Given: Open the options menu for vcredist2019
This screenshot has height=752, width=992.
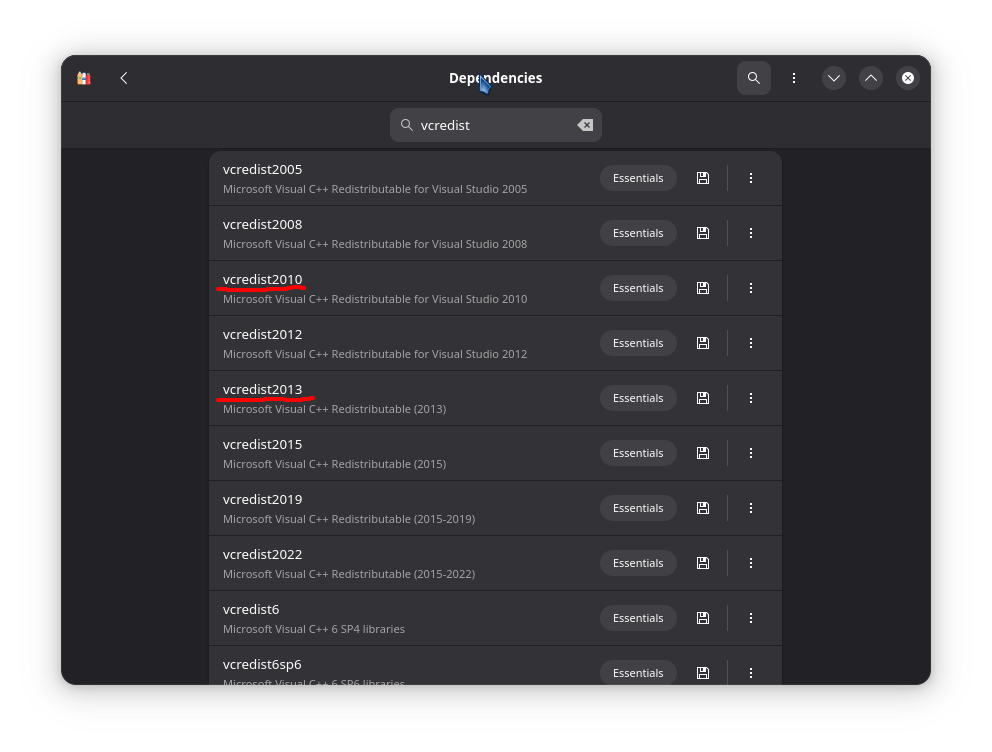Looking at the screenshot, I should (x=751, y=509).
